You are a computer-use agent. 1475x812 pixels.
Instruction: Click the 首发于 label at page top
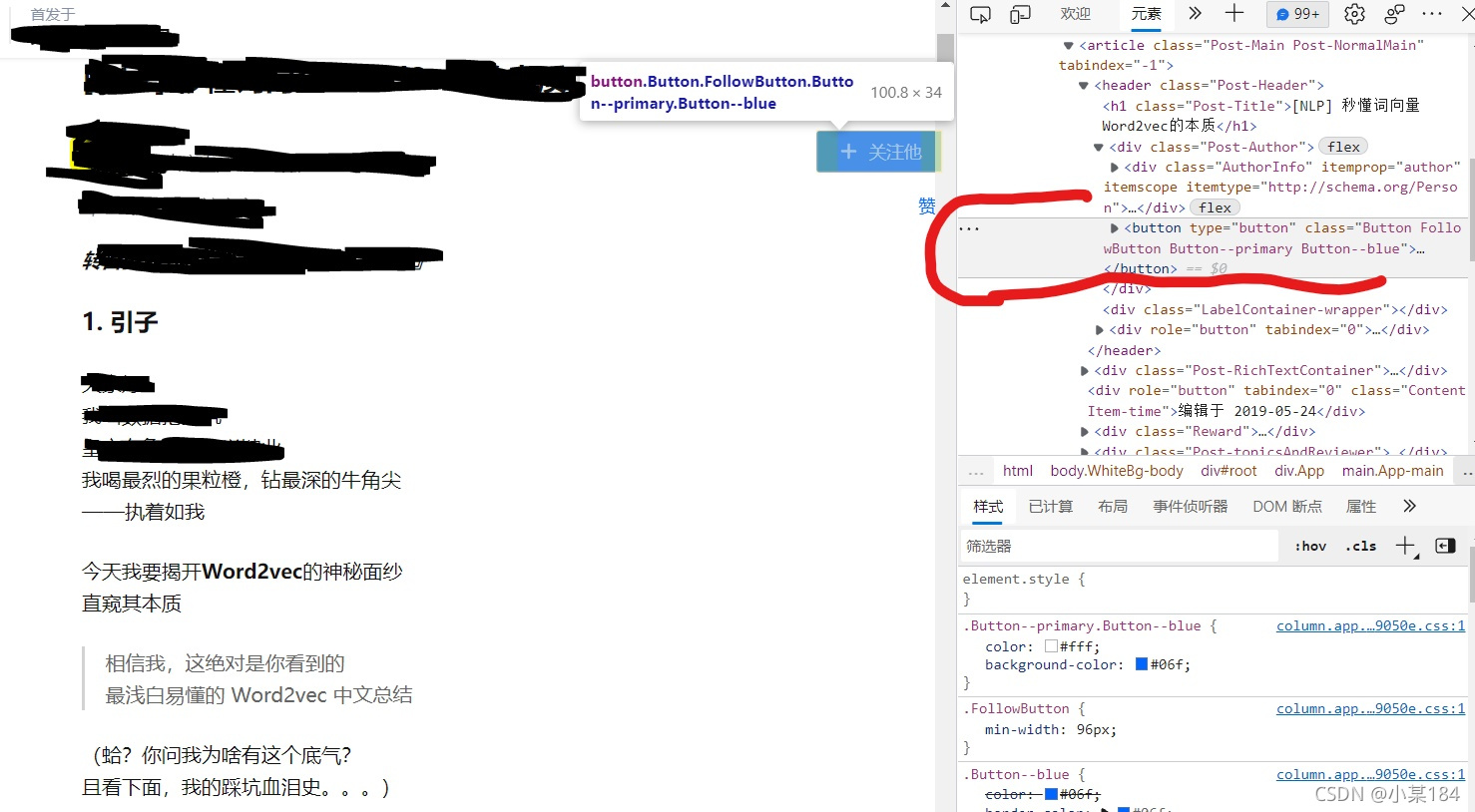[52, 14]
